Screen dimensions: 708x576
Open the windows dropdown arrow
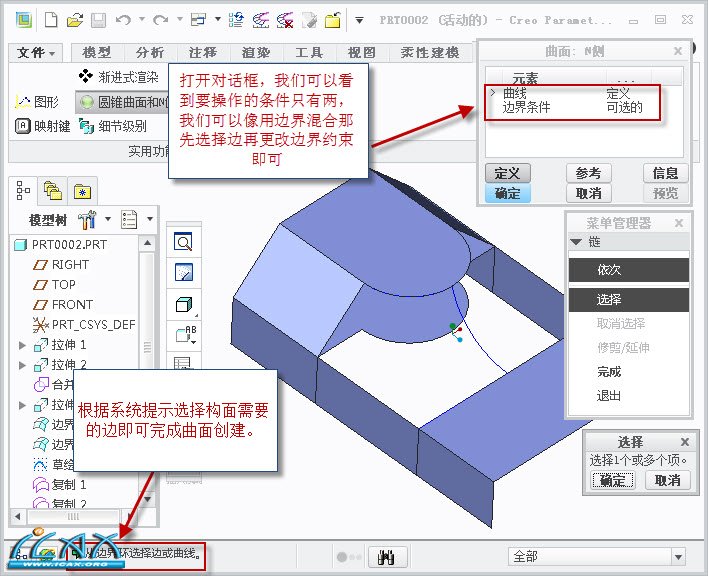tap(218, 19)
